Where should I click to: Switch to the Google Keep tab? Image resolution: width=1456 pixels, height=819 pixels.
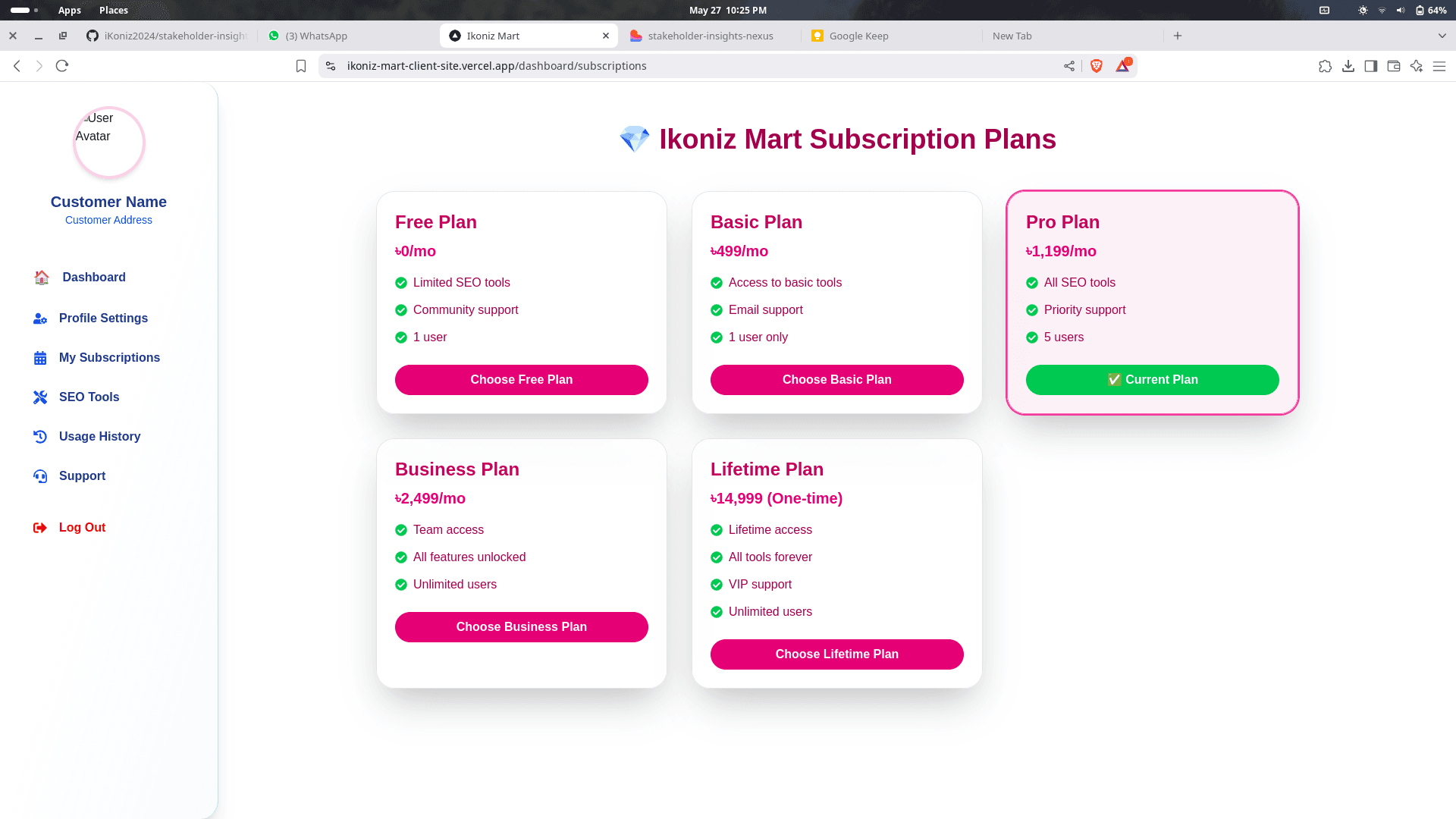[x=858, y=36]
